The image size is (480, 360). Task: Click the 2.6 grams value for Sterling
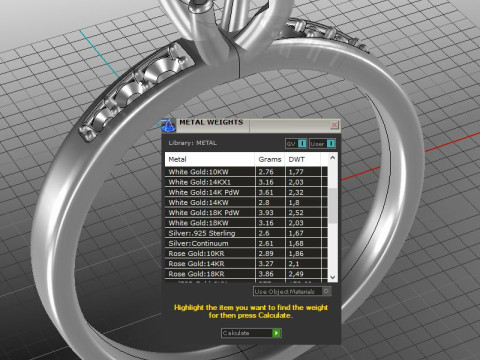[x=264, y=233]
